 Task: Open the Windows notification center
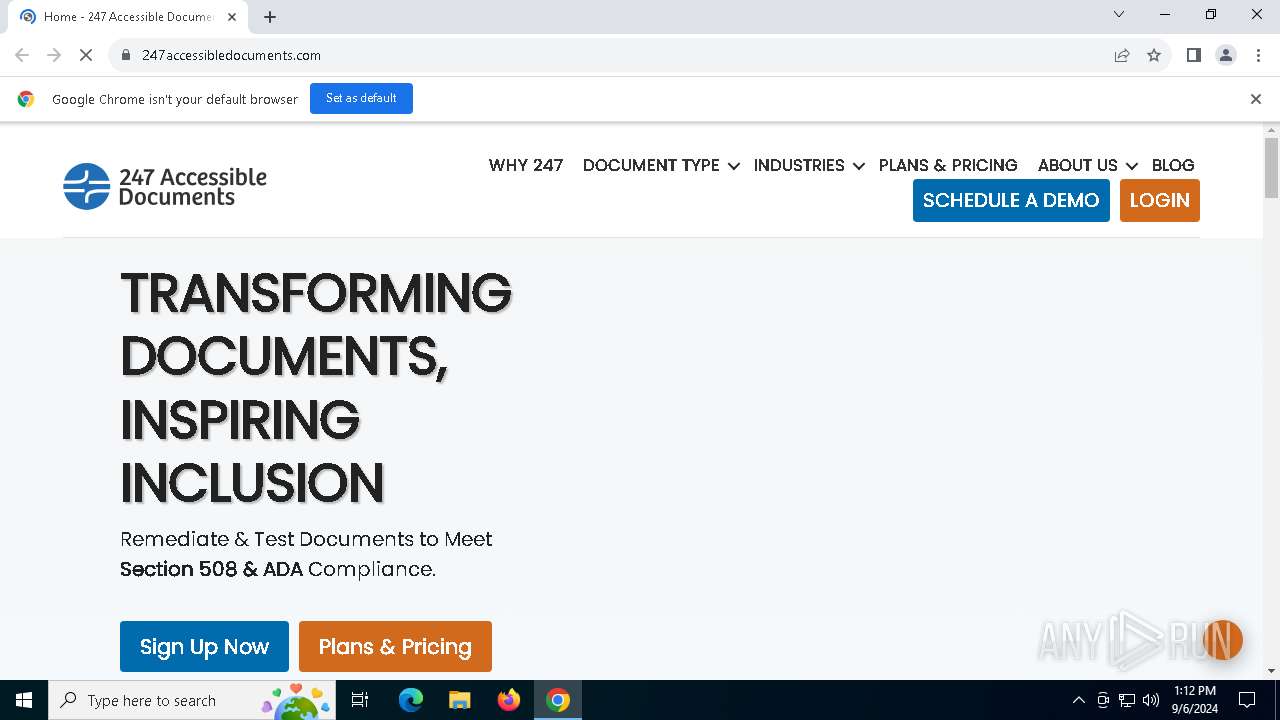[x=1247, y=700]
